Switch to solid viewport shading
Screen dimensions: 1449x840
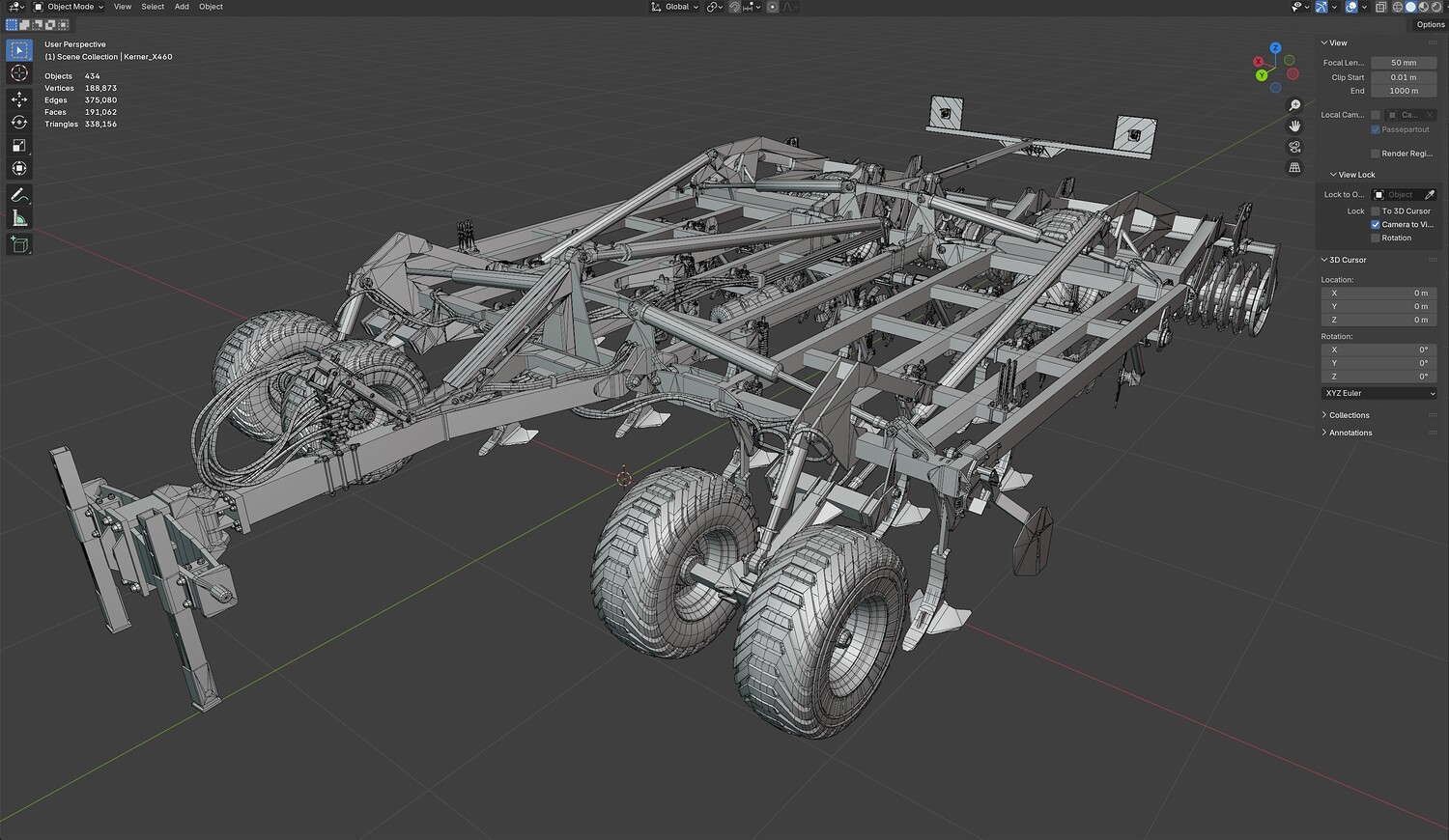click(1410, 7)
